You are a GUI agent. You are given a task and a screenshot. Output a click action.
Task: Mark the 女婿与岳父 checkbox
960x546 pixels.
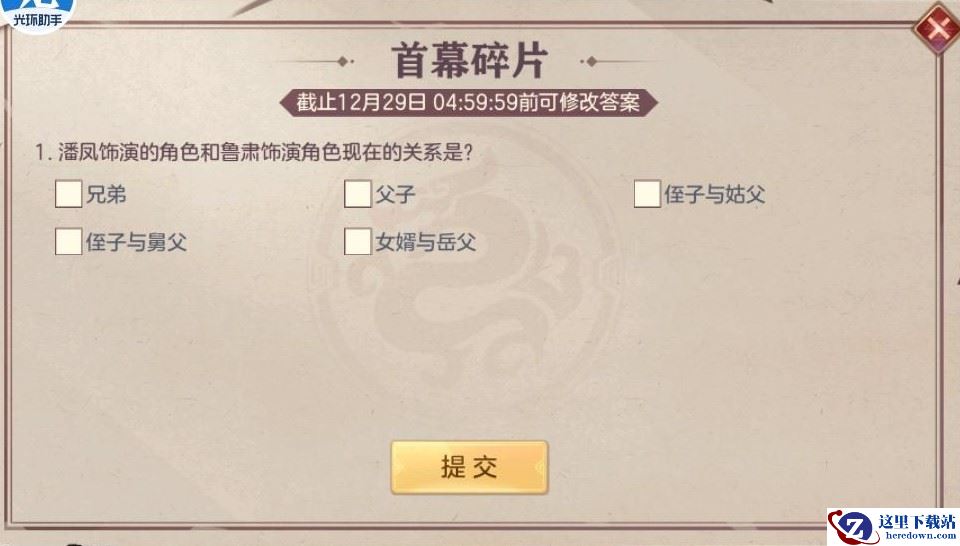pos(357,242)
